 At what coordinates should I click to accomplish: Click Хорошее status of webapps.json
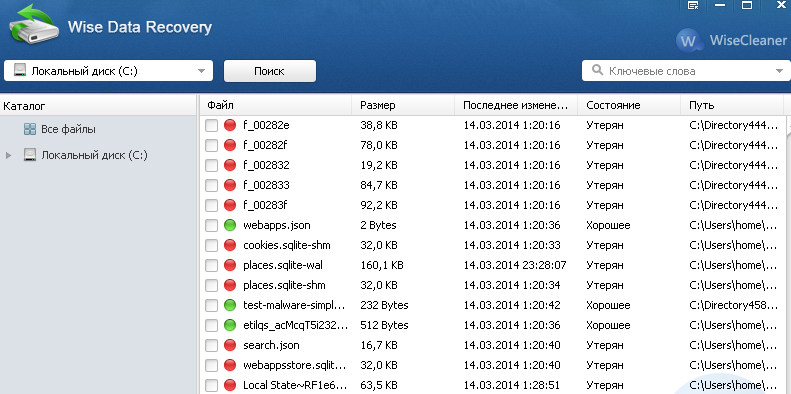point(608,225)
